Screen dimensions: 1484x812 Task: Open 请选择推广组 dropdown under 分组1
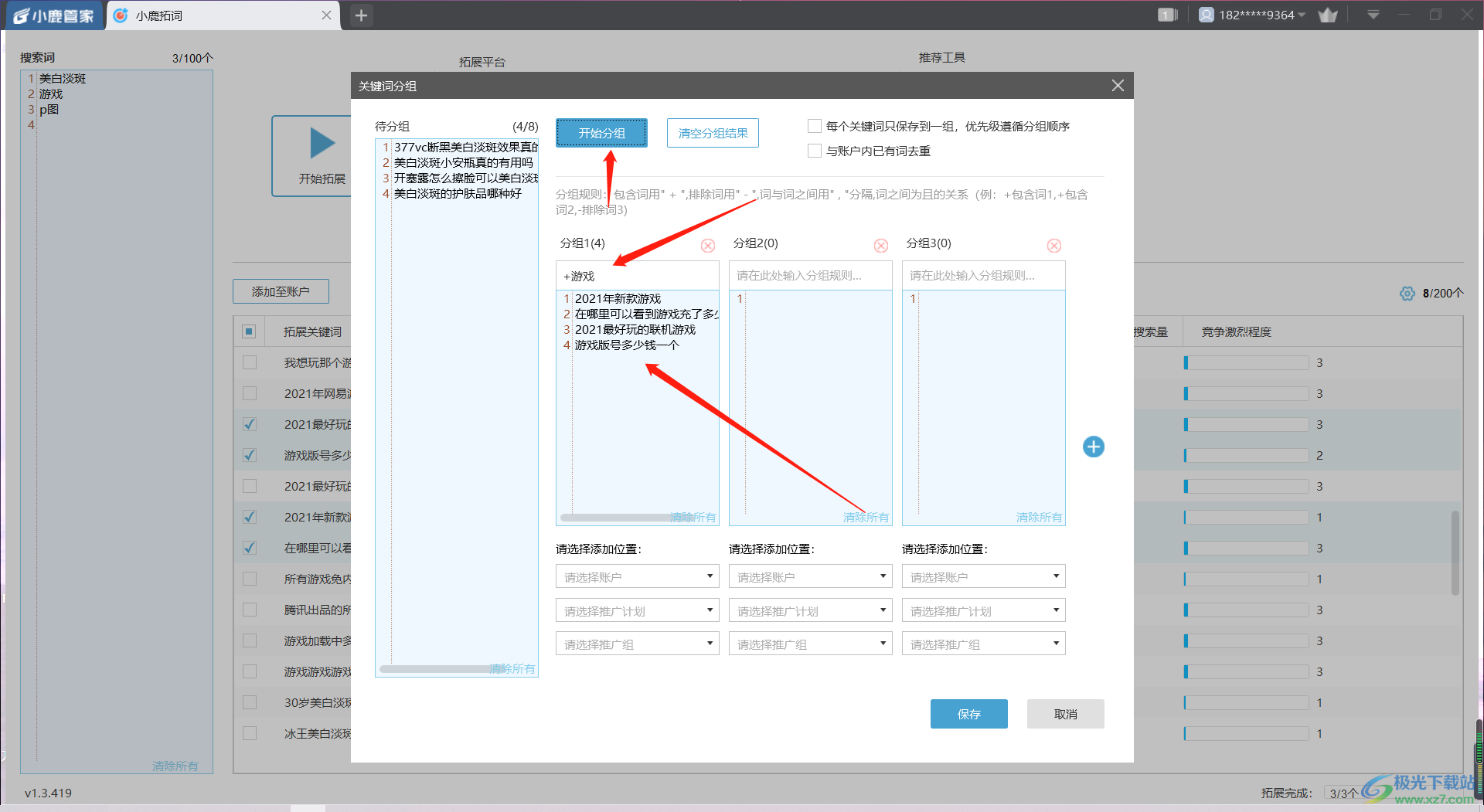pyautogui.click(x=638, y=644)
